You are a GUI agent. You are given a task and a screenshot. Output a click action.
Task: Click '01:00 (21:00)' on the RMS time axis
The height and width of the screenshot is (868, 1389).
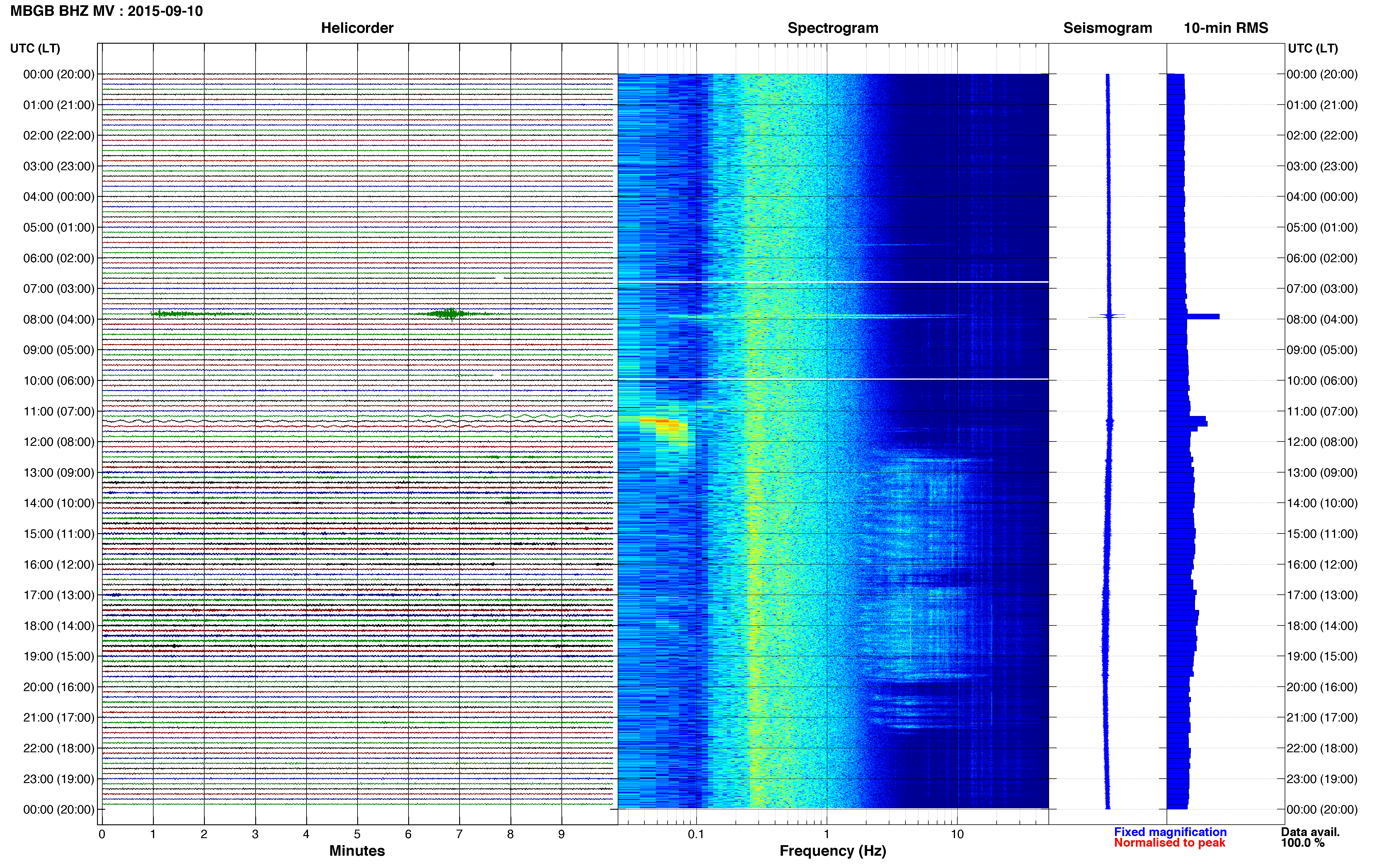click(1322, 105)
